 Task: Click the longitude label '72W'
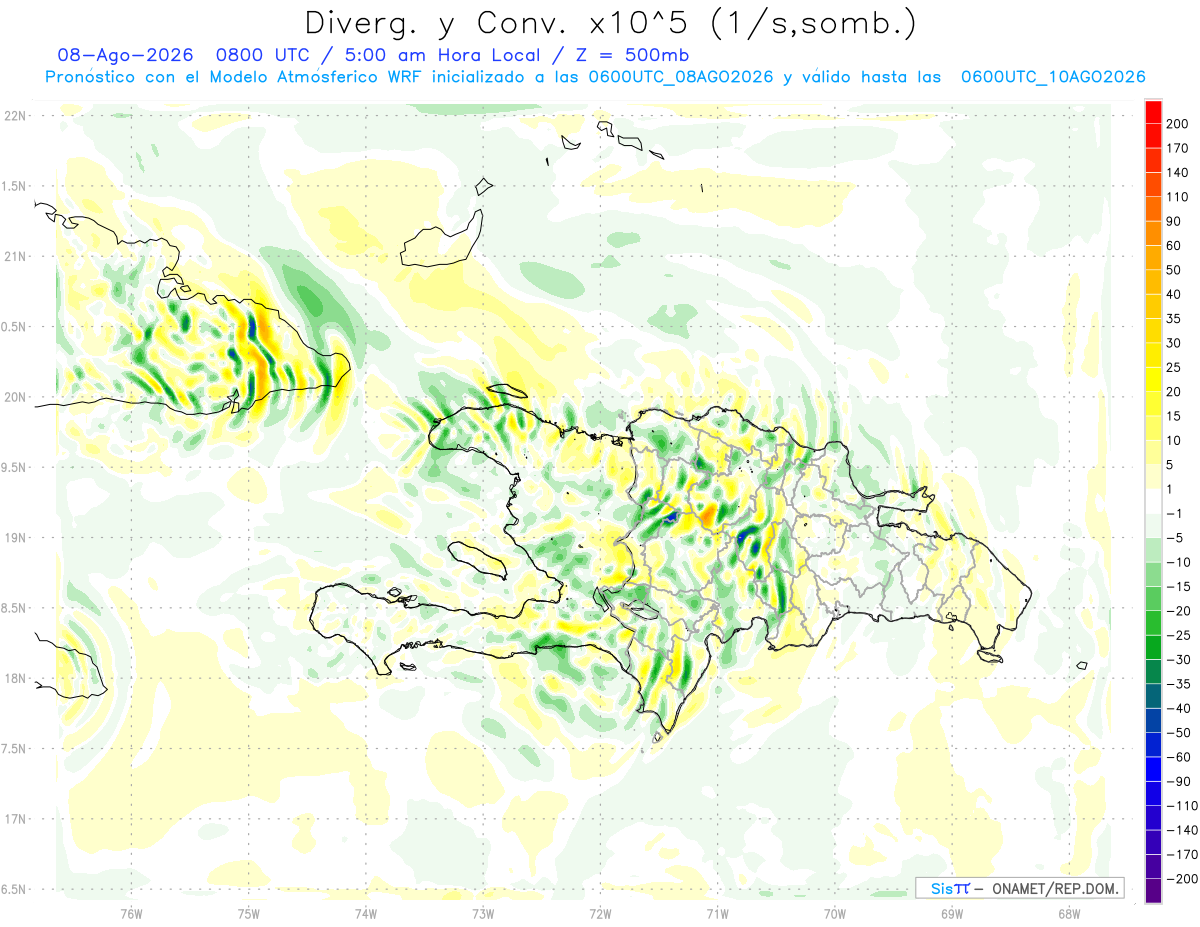tap(600, 914)
